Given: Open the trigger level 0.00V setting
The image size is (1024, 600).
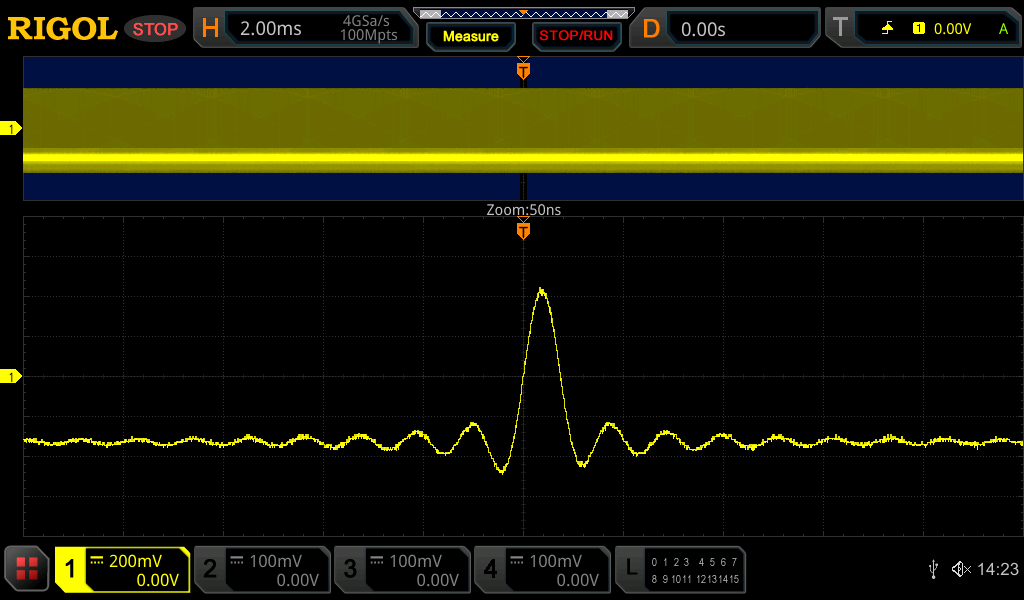Looking at the screenshot, I should (951, 29).
